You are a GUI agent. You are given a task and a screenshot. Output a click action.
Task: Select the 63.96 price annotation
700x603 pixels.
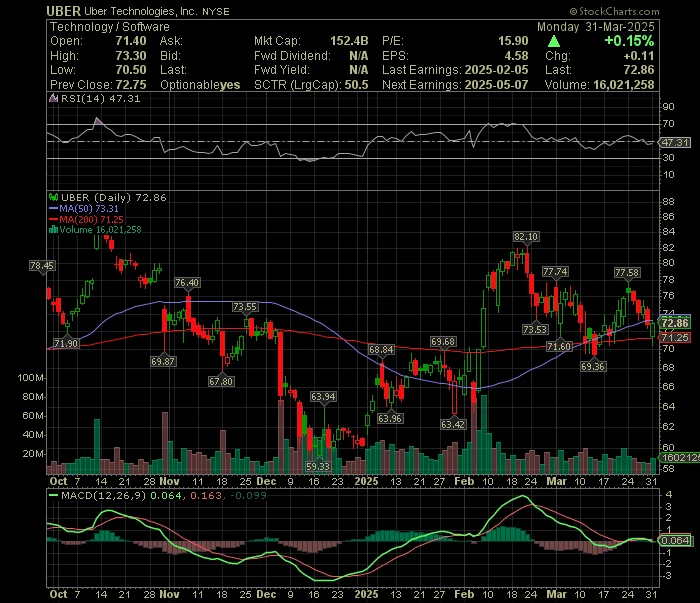[390, 418]
